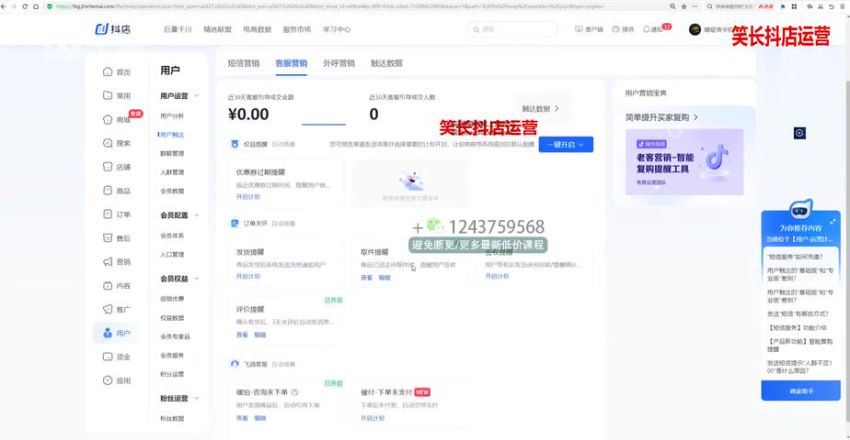Select 用户分析 in user submenu
850x440 pixels.
pos(172,116)
